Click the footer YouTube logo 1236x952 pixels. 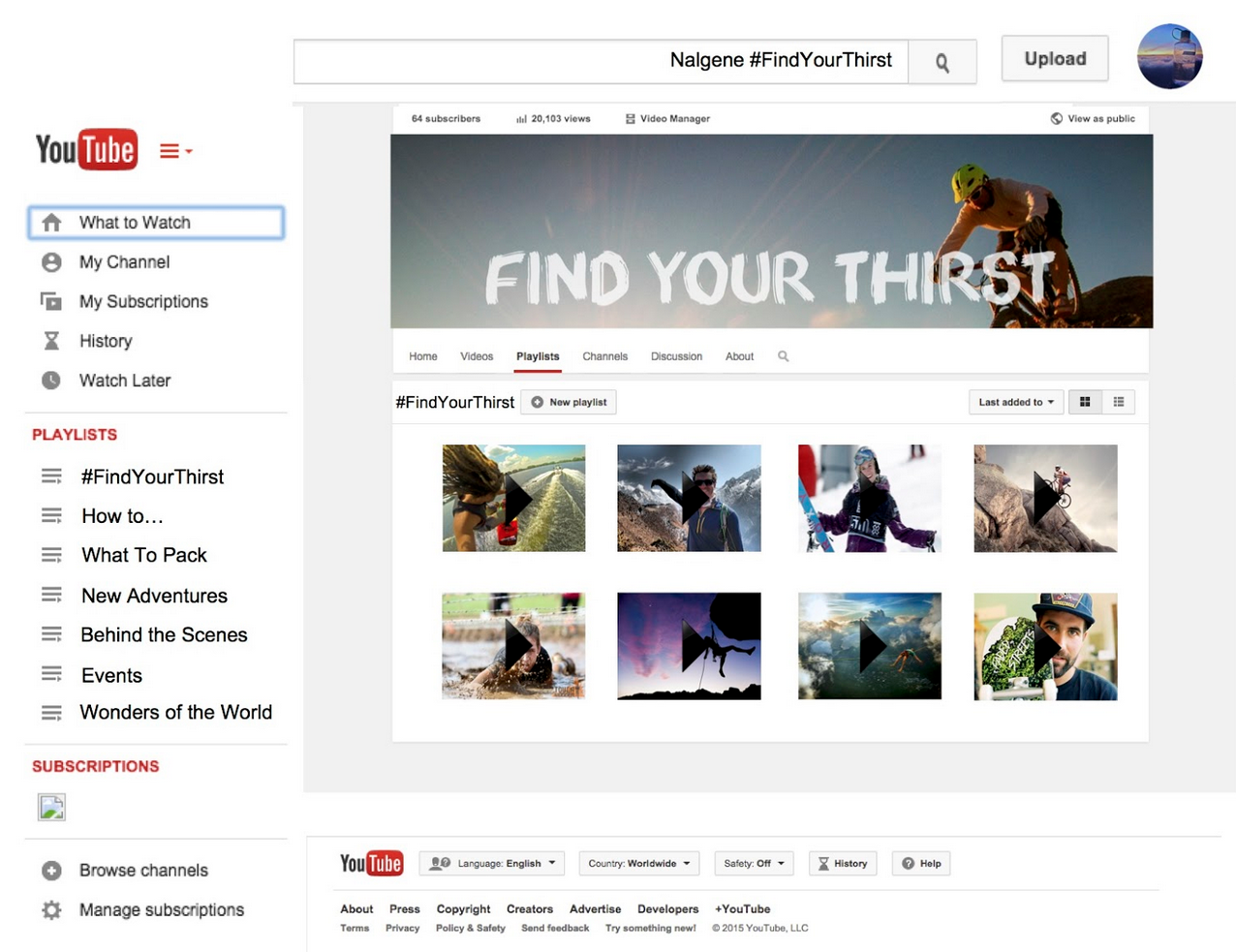371,863
